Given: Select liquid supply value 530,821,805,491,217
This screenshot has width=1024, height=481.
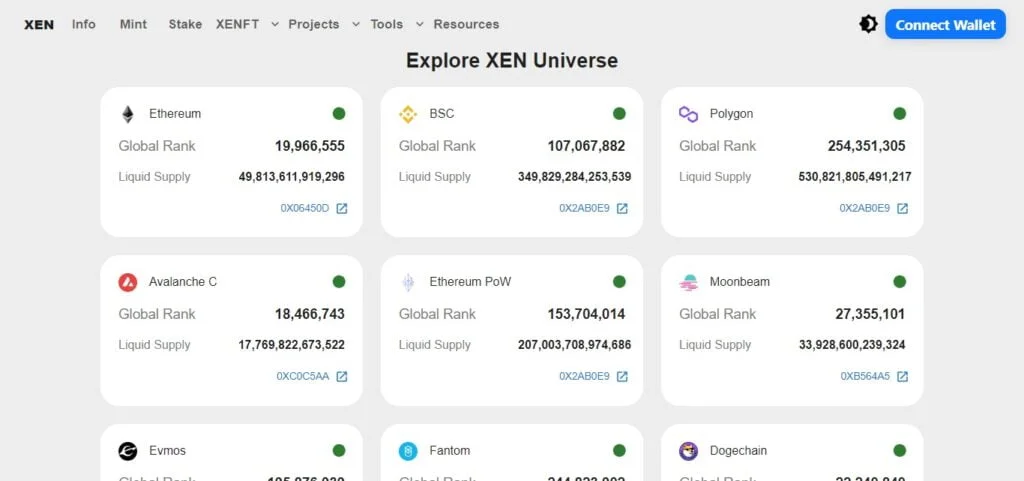Looking at the screenshot, I should click(x=855, y=177).
